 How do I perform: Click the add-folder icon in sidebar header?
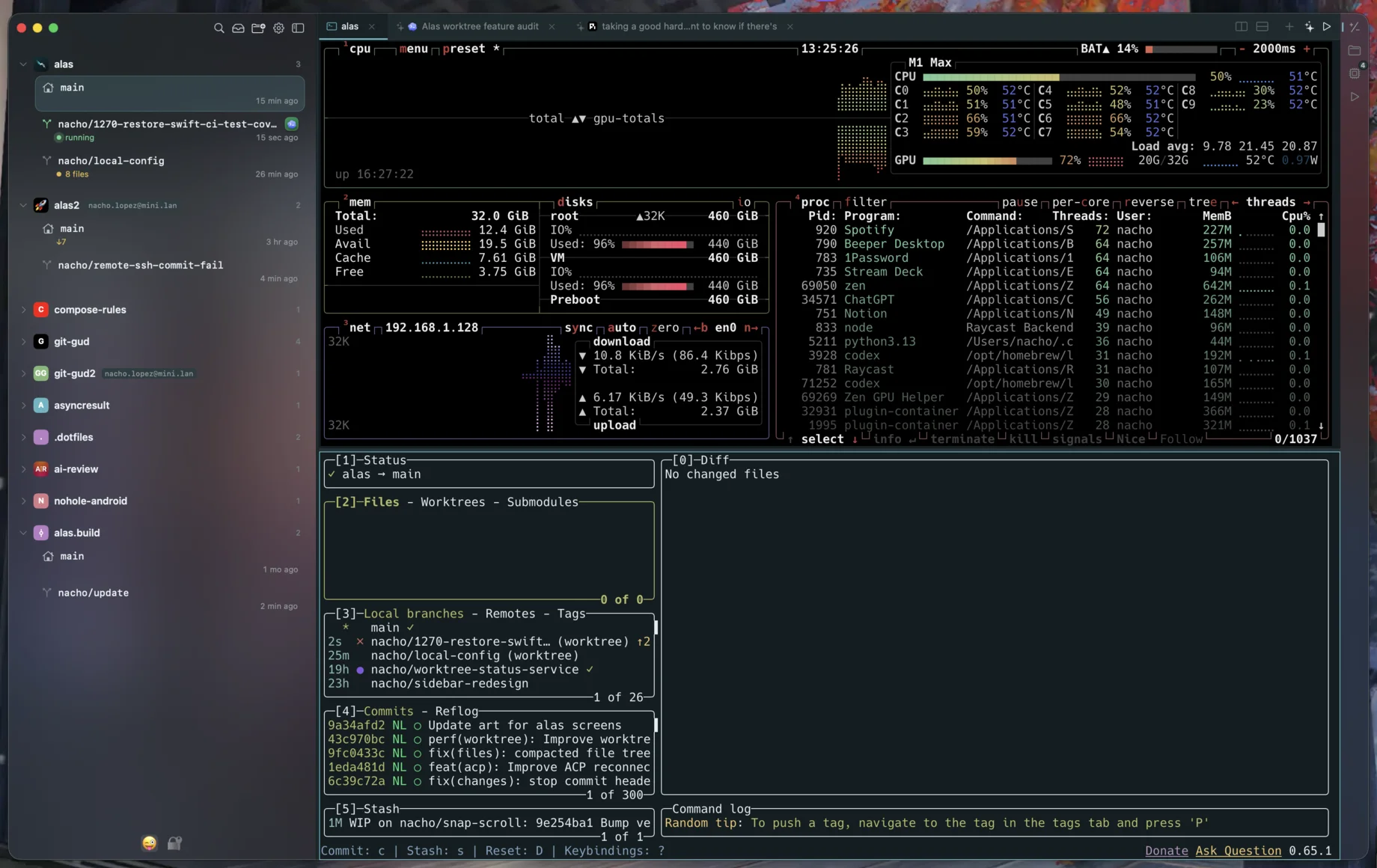pos(258,28)
